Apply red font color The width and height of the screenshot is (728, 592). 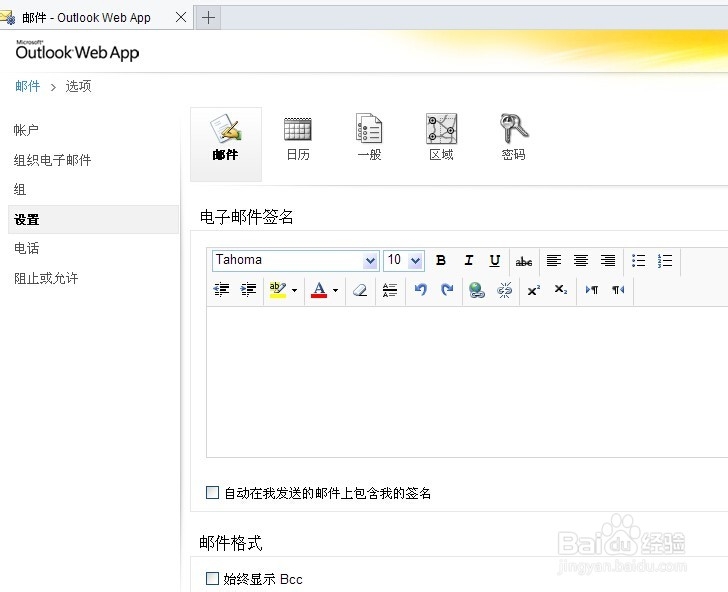pyautogui.click(x=319, y=290)
